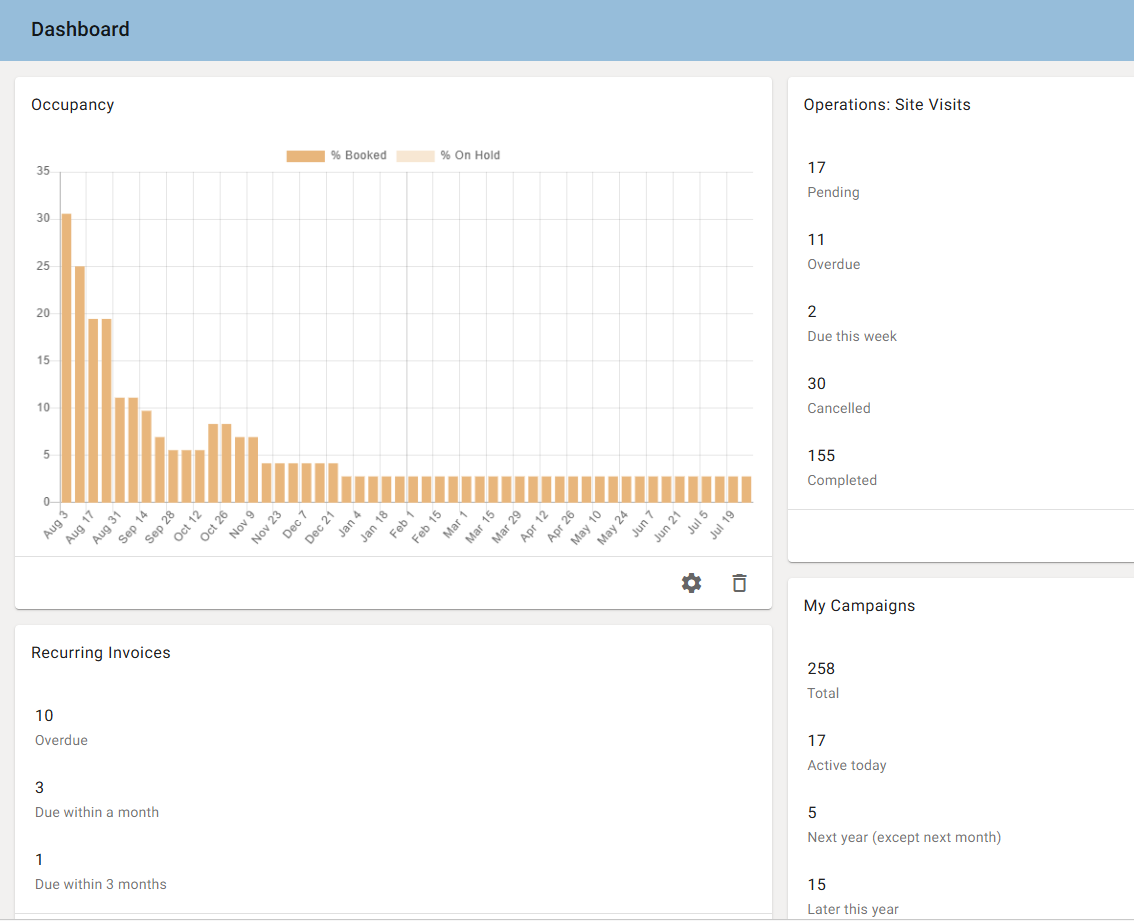The width and height of the screenshot is (1134, 921).
Task: Open invoices Due within a month
Action: (x=97, y=799)
